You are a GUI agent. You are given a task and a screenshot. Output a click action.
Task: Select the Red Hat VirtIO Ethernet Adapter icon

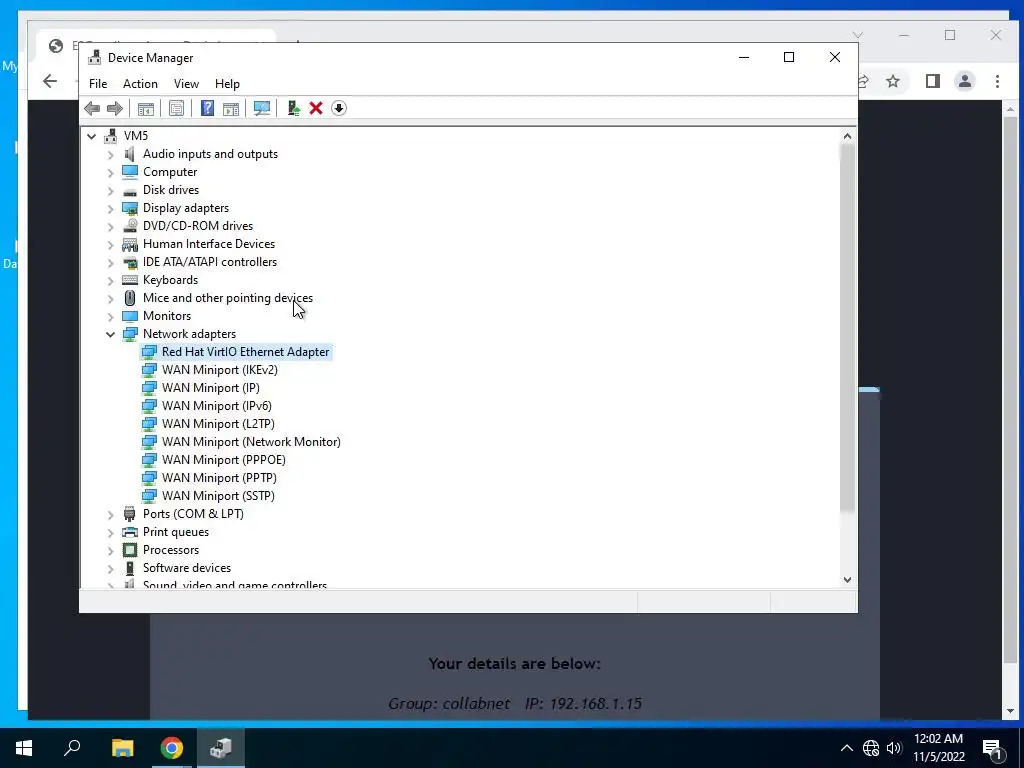click(149, 352)
